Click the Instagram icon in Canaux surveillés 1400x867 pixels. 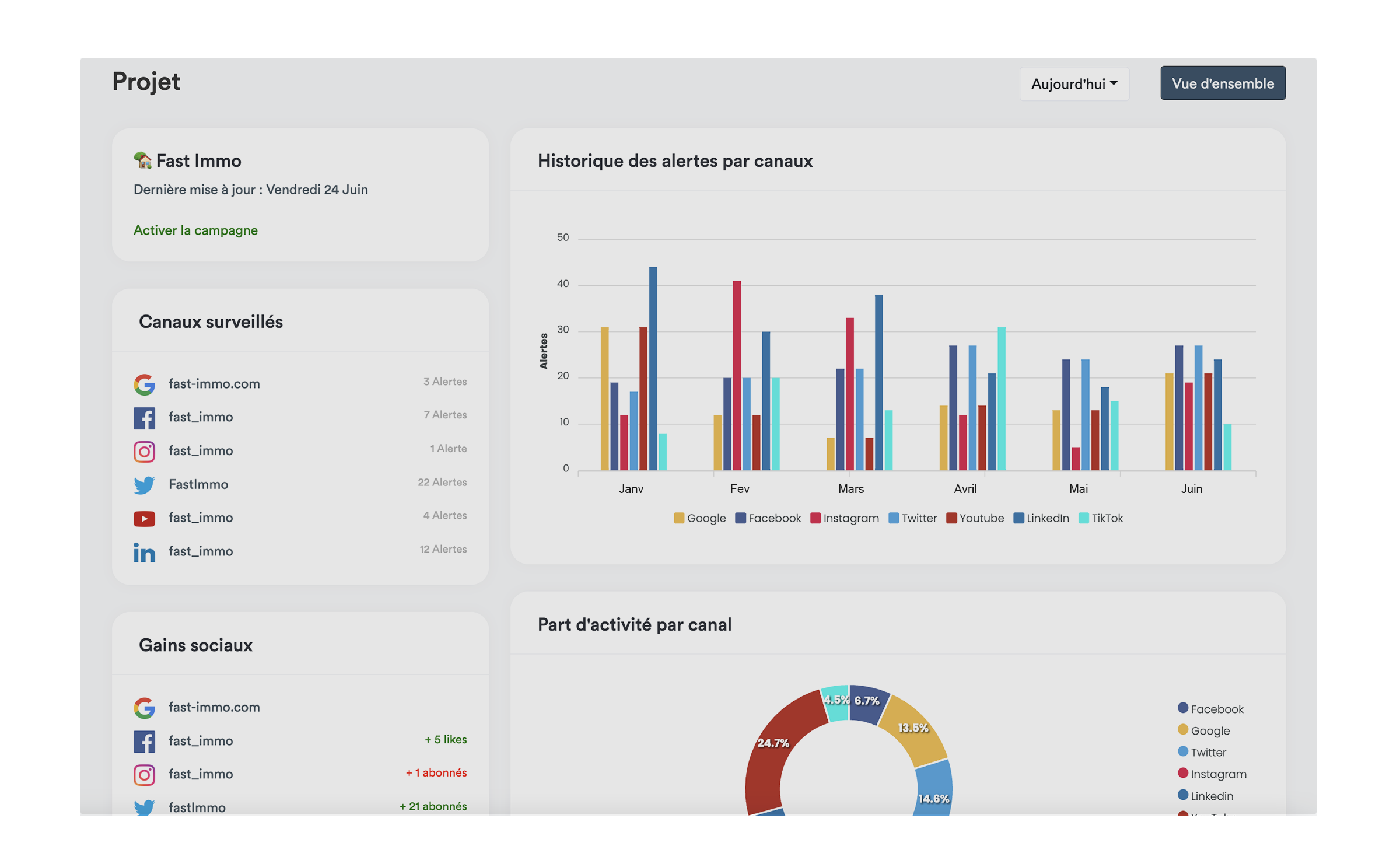tap(144, 451)
